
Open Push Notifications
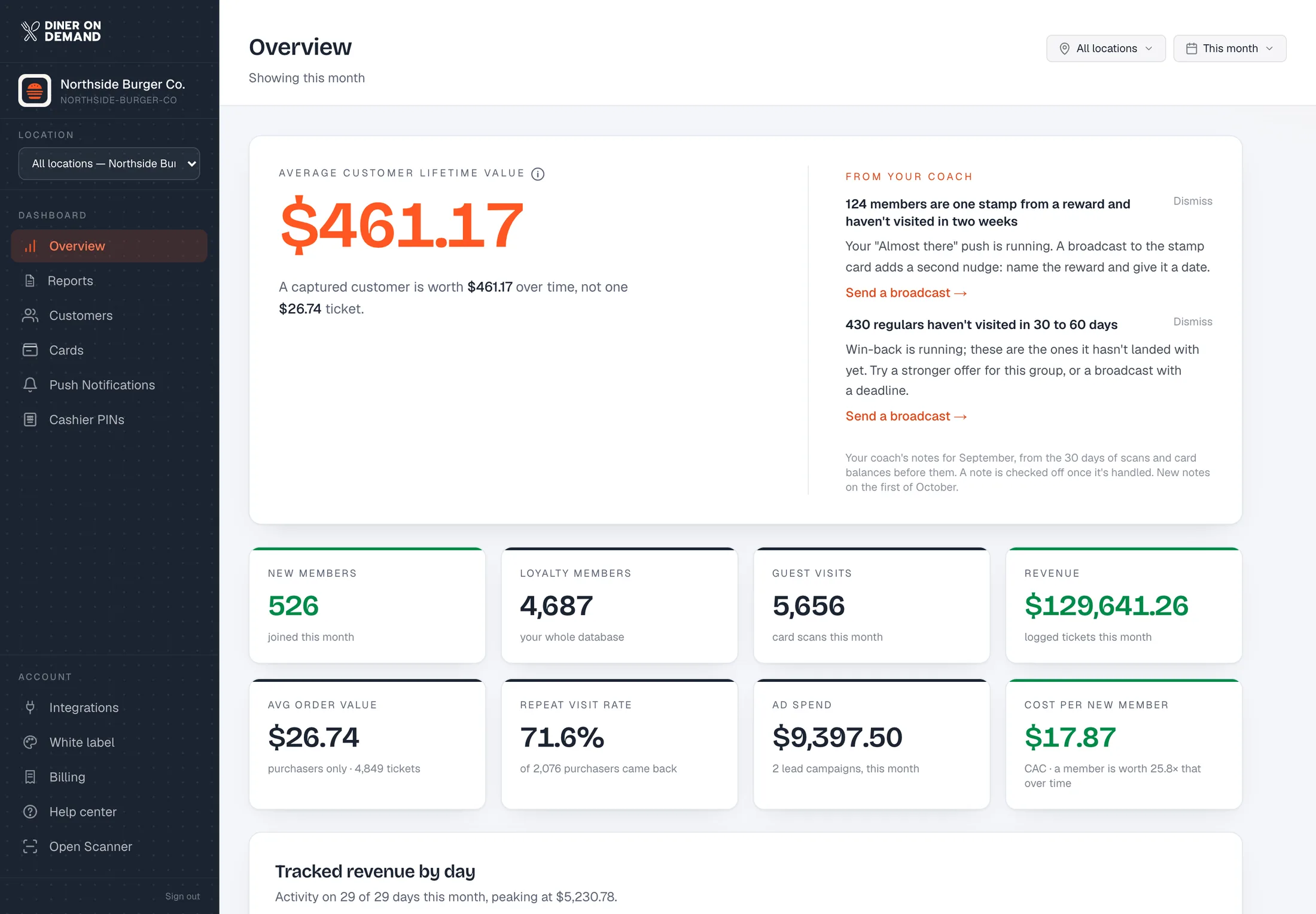(109, 385)
